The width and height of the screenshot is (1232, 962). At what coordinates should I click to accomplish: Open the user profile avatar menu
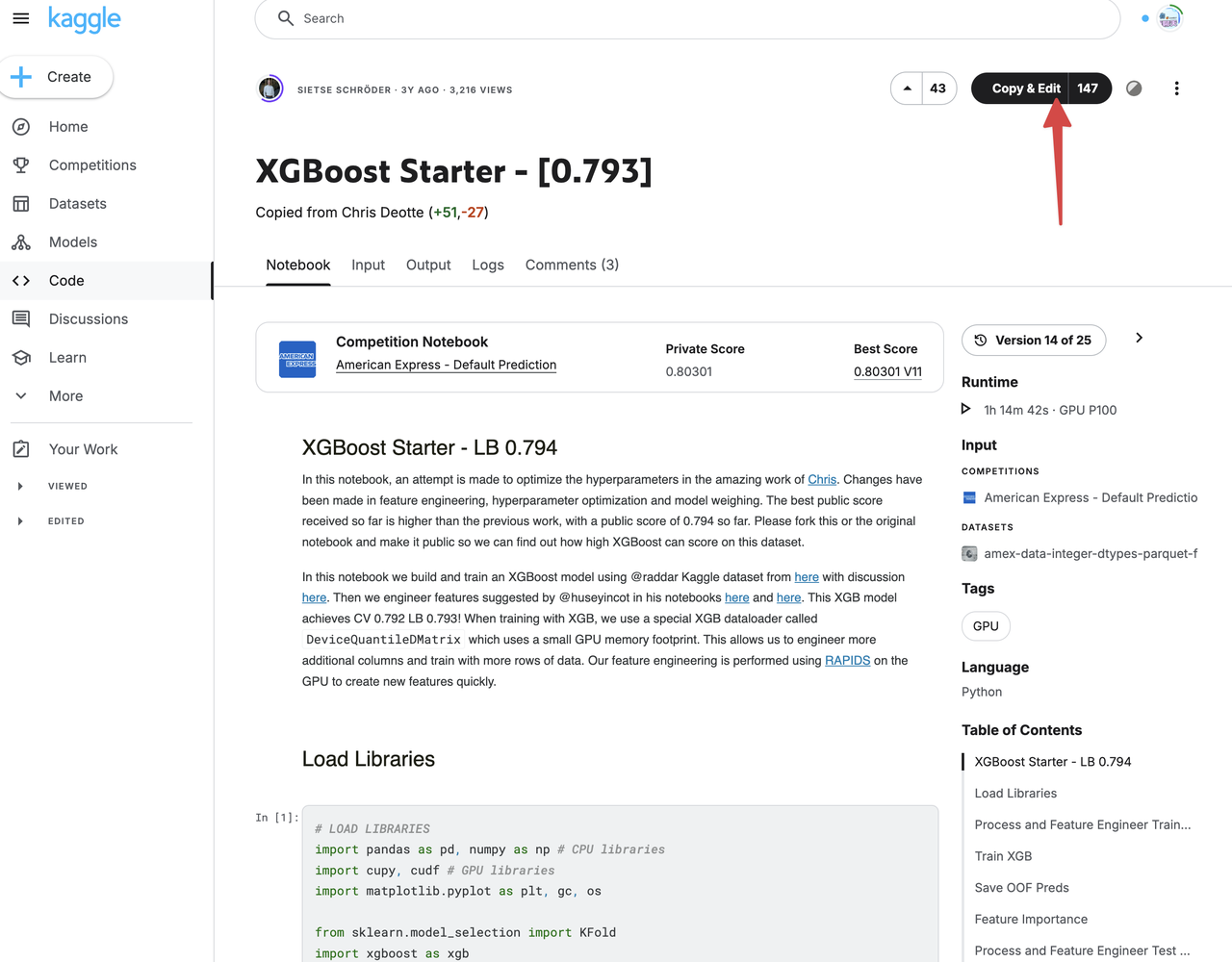coord(1169,18)
